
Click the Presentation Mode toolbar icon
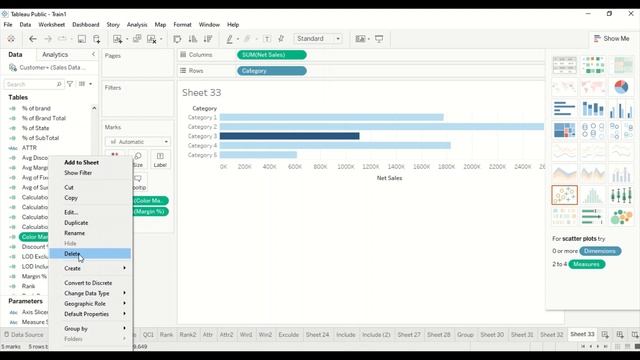pyautogui.click(x=379, y=39)
